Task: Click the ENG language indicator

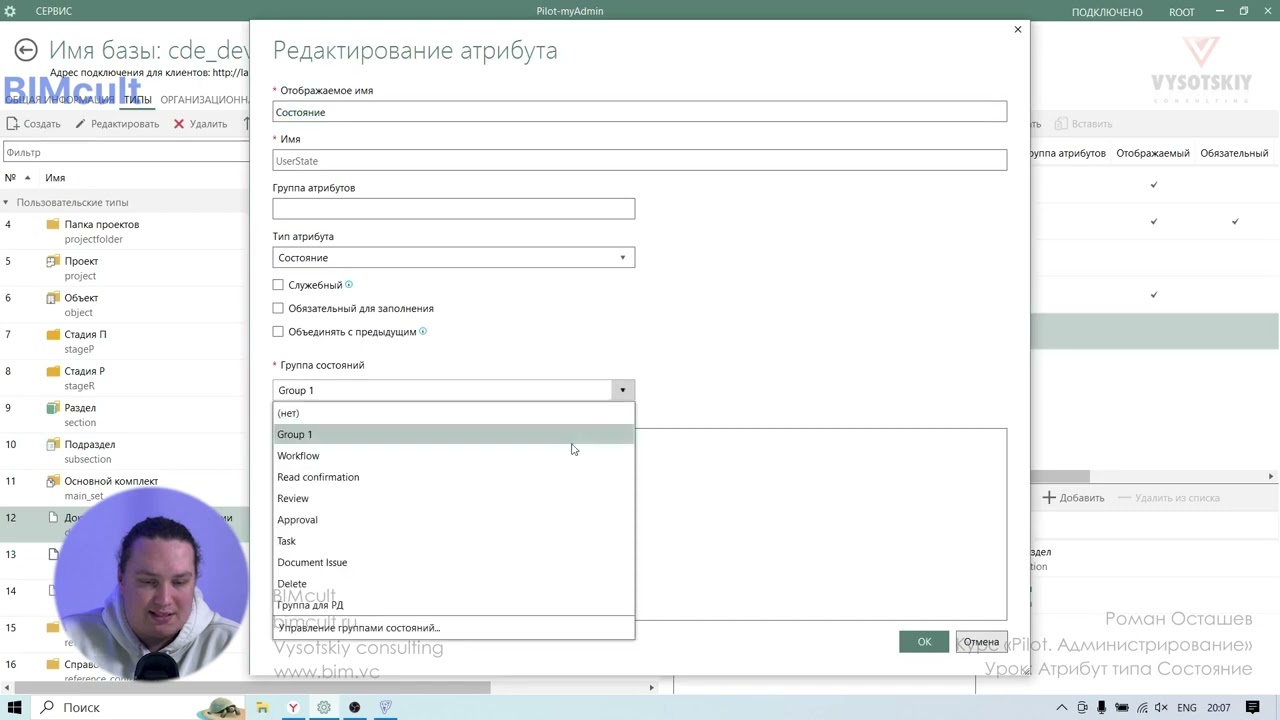Action: (1186, 707)
